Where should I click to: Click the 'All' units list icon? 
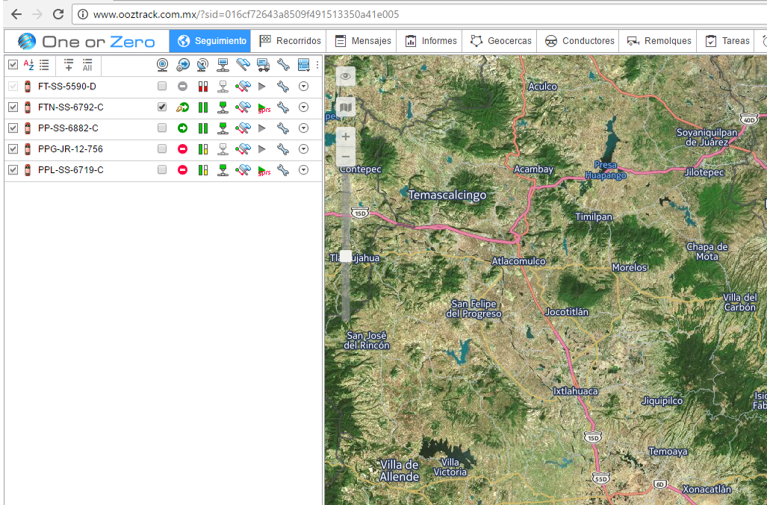pos(88,65)
